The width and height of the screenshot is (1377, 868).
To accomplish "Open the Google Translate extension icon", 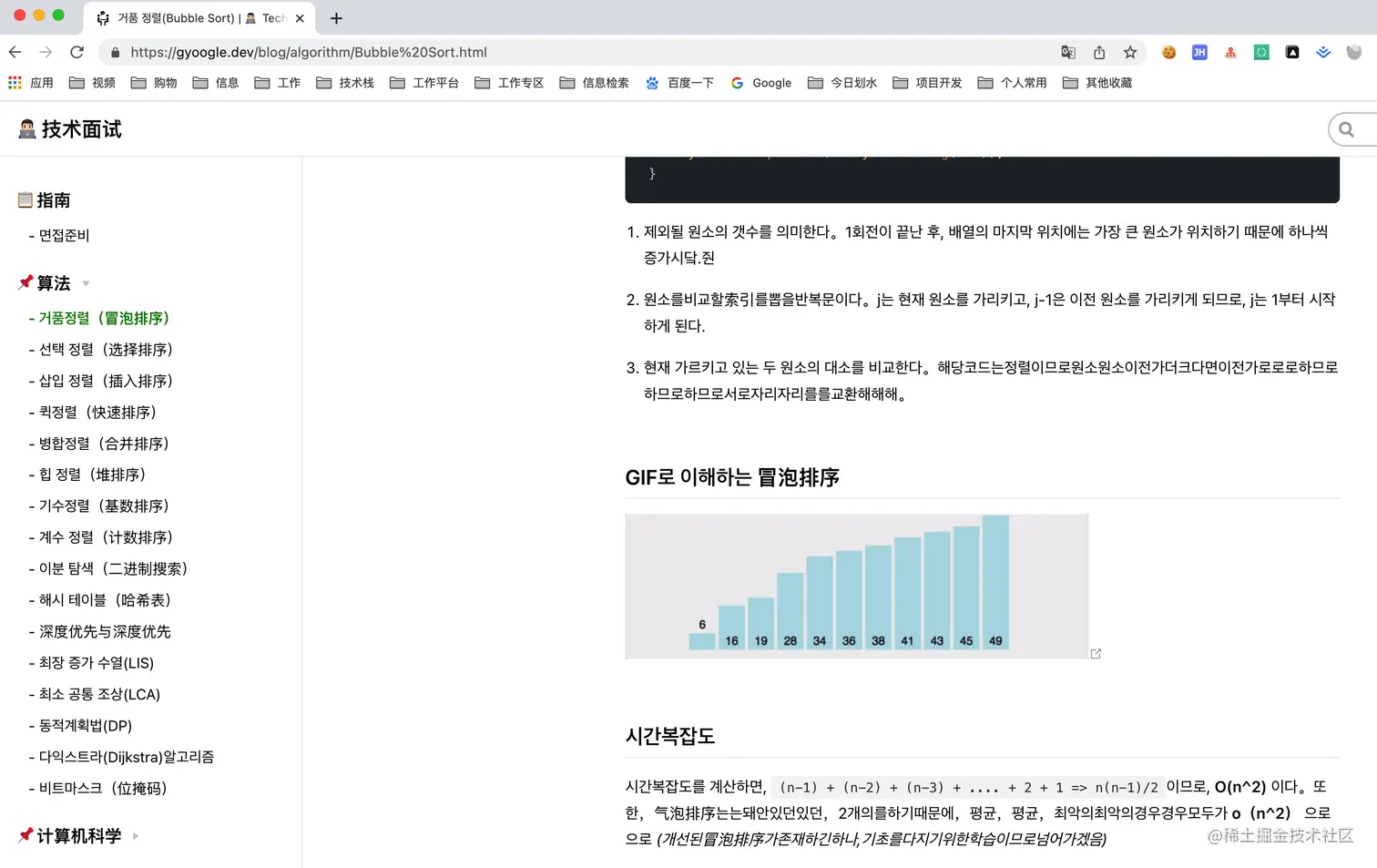I will point(1067,52).
